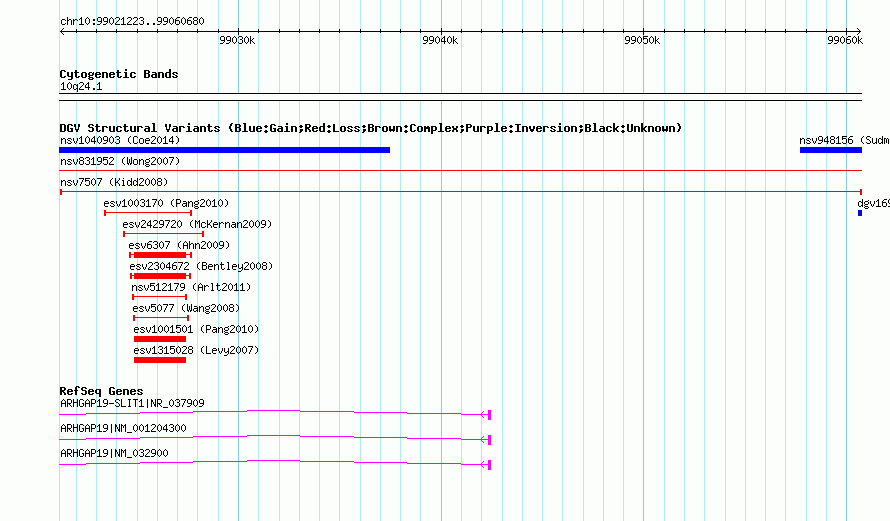
Task: Click the esv2304672 red loss bar
Action: click(x=160, y=276)
